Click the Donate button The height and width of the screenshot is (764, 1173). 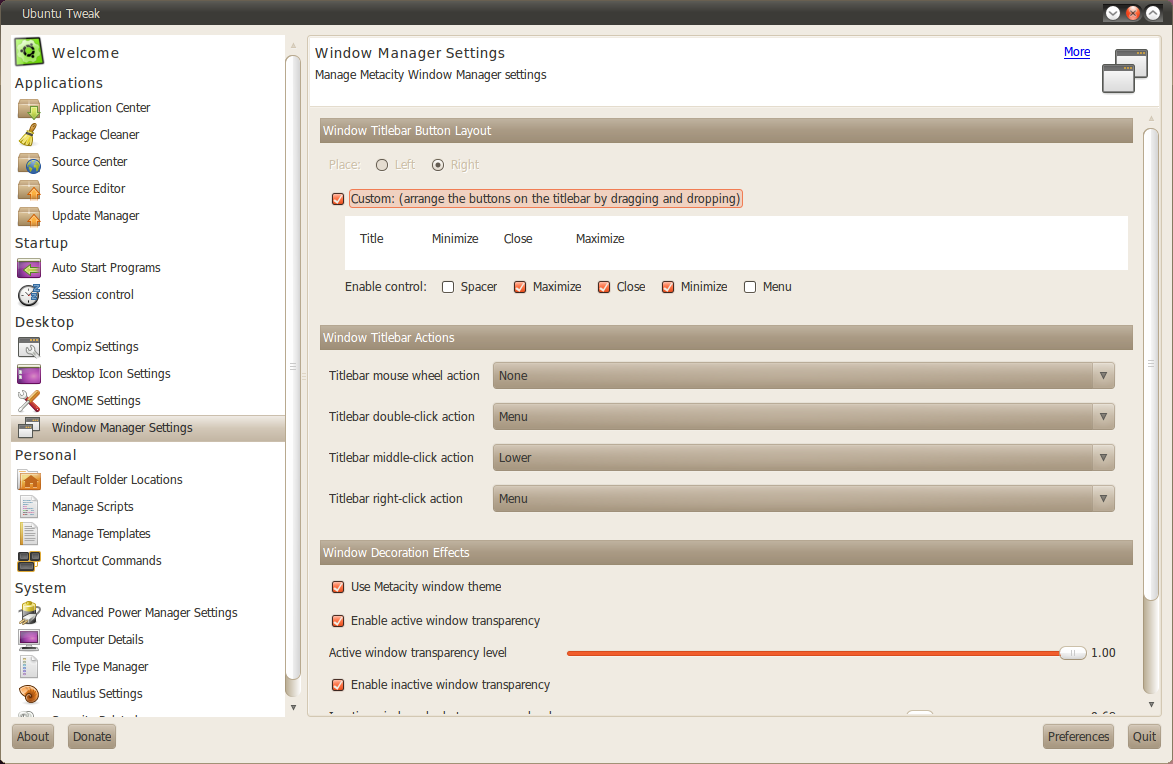(x=92, y=736)
